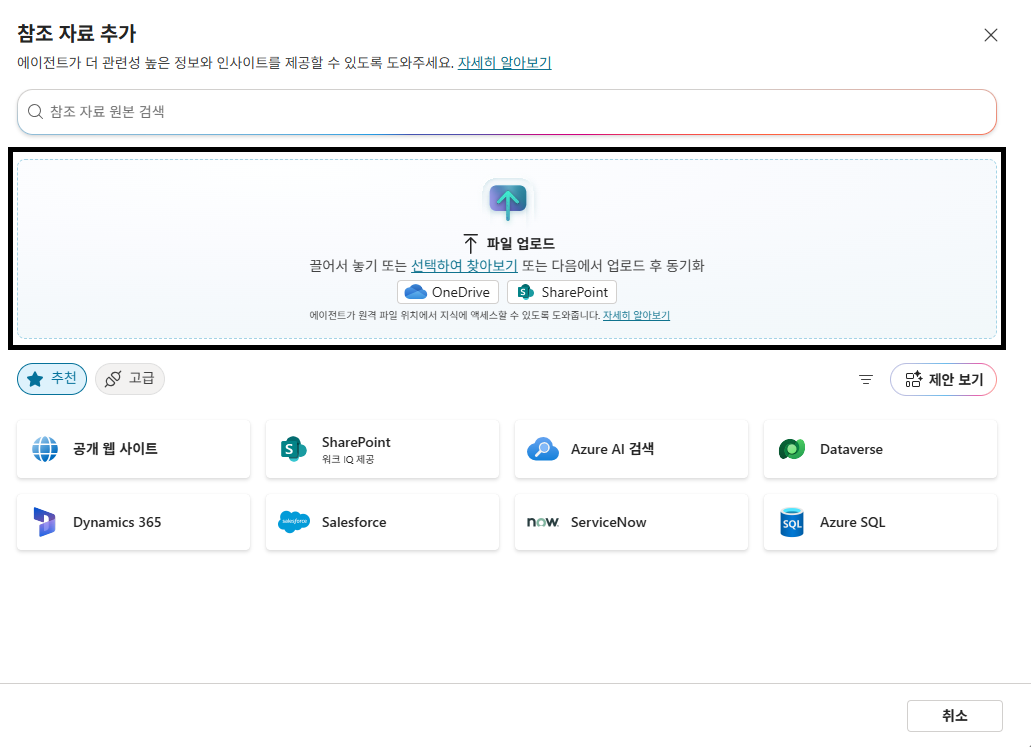This screenshot has height=747, width=1031.
Task: Click the search magnifier icon
Action: point(36,112)
